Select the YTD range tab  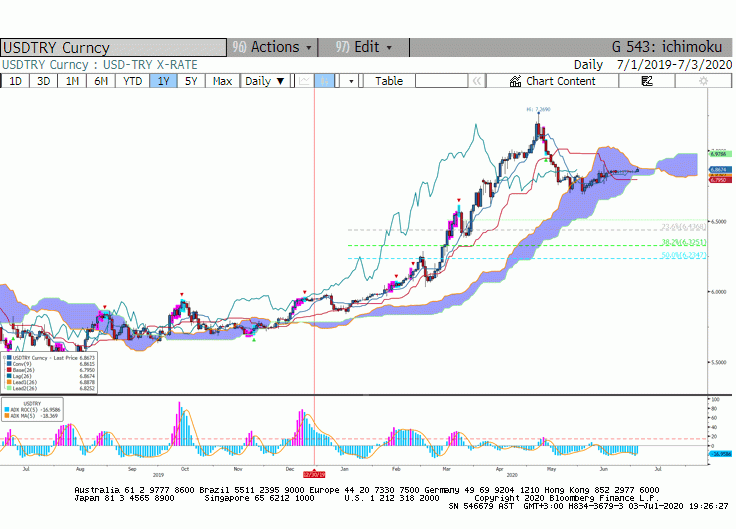[132, 81]
